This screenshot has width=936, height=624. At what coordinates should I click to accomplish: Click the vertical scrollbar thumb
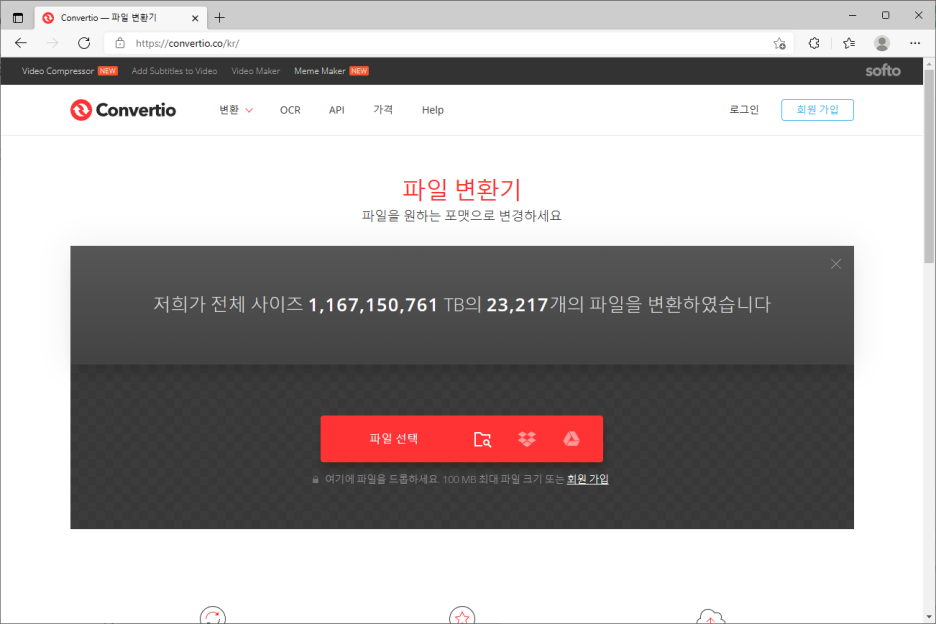tap(929, 166)
